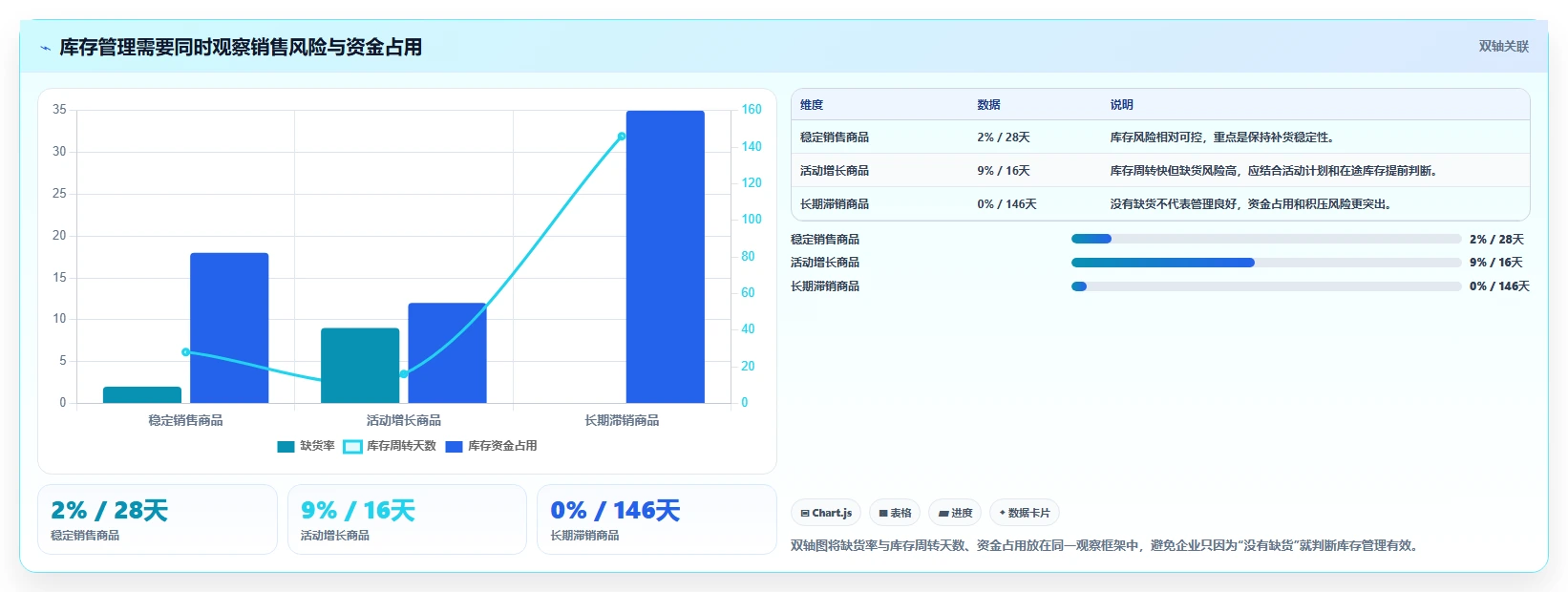Select the 数据卡片 tag
Viewport: 1568px width, 592px height.
coord(1024,513)
